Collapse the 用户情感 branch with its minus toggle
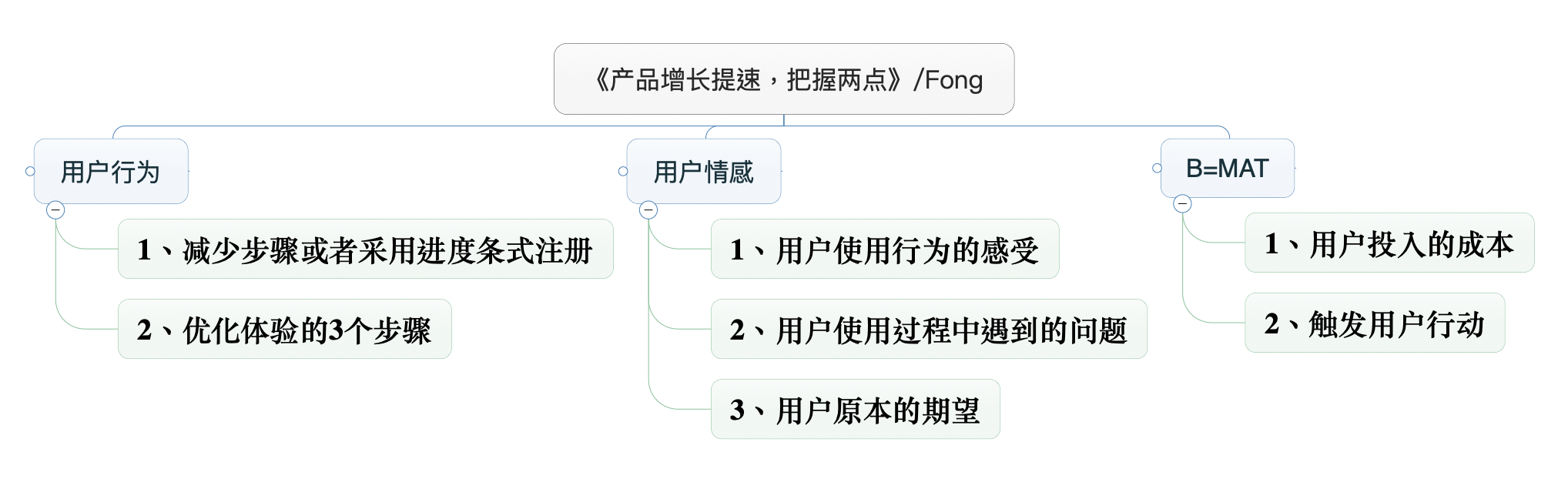This screenshot has height=479, width=1568. (648, 210)
